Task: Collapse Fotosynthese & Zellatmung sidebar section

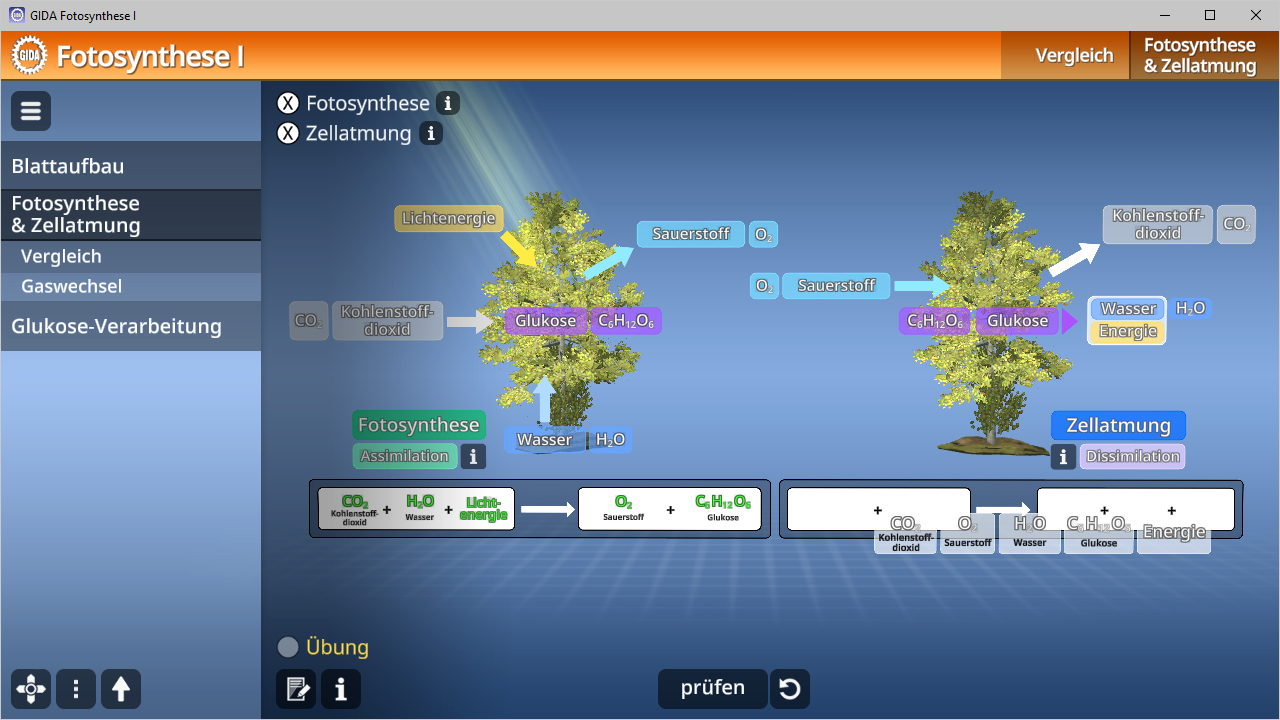Action: 130,214
